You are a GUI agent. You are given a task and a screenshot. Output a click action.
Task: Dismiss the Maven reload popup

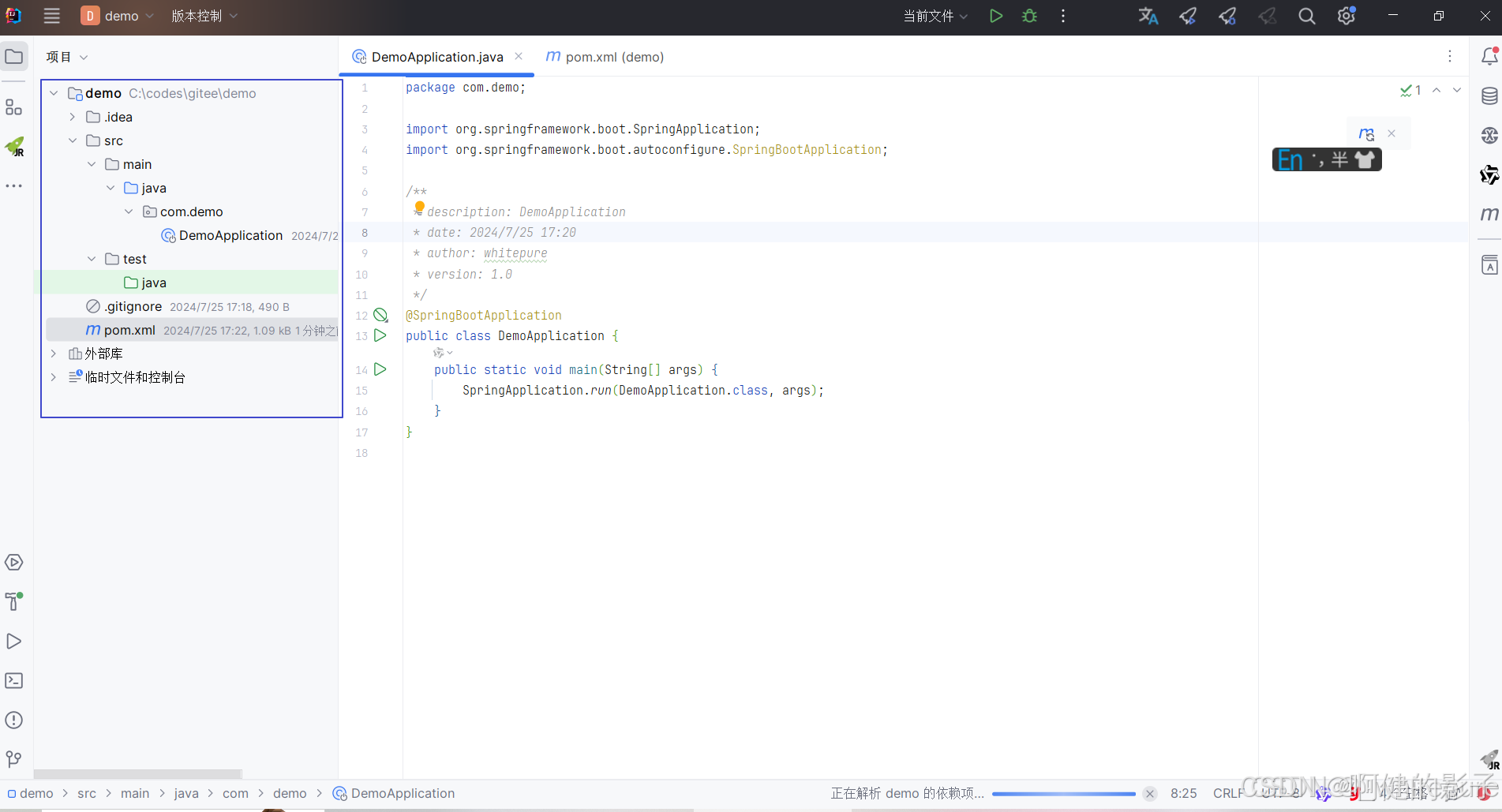(x=1392, y=133)
